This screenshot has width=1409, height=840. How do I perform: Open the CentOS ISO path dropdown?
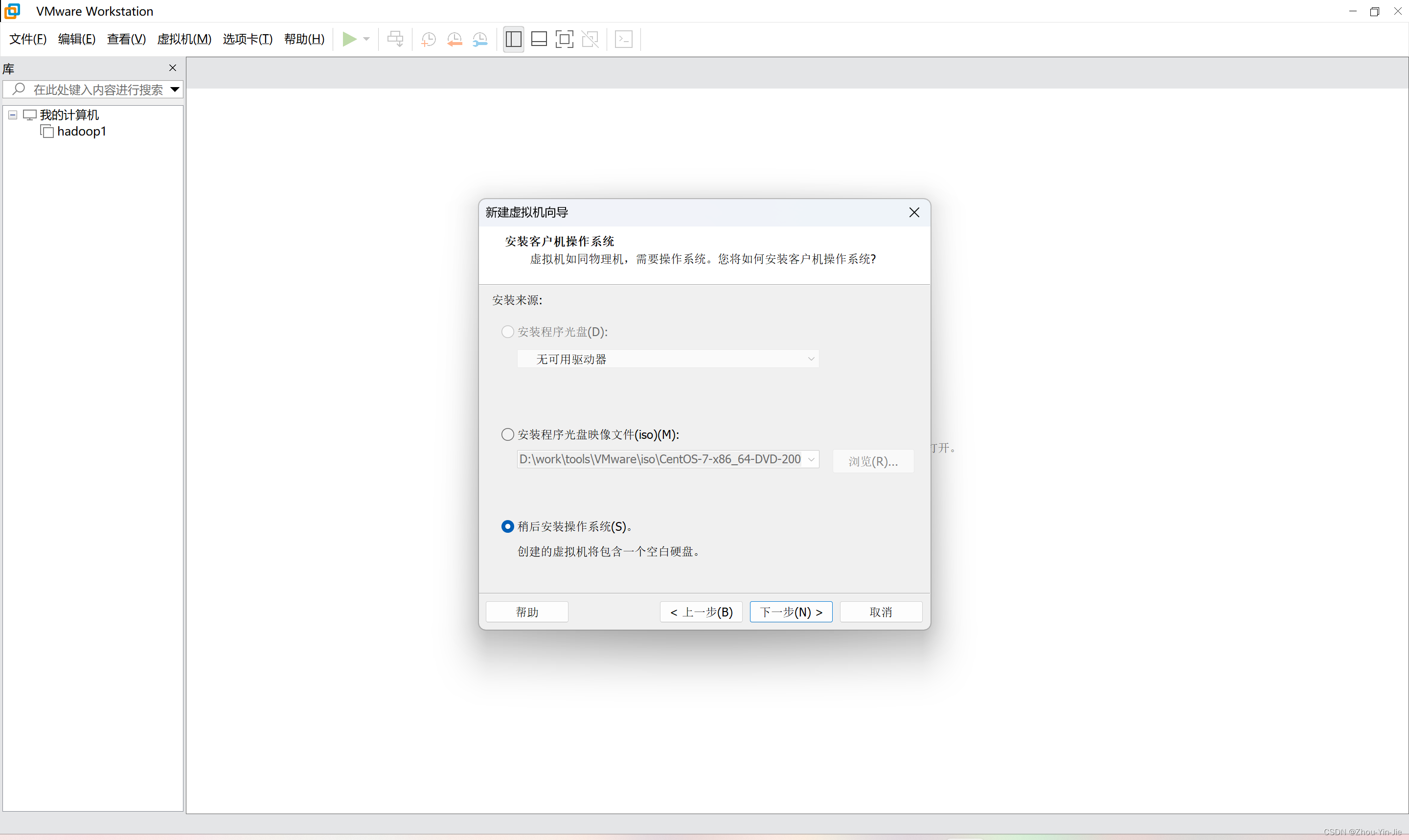[812, 459]
